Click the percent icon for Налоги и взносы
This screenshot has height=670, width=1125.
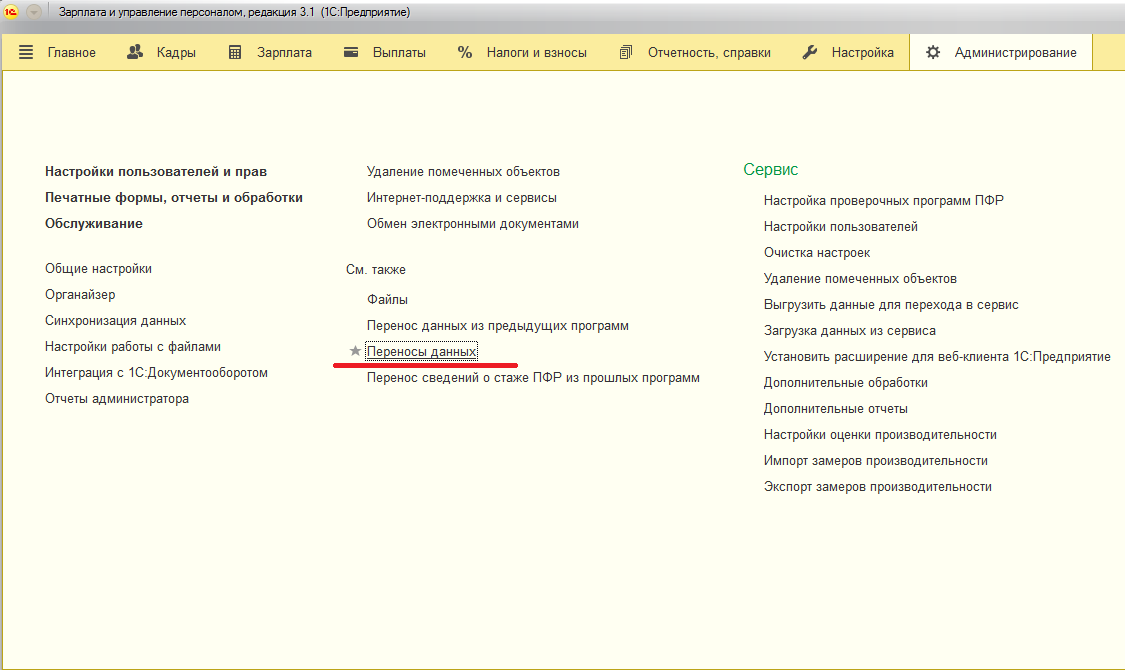(x=465, y=52)
